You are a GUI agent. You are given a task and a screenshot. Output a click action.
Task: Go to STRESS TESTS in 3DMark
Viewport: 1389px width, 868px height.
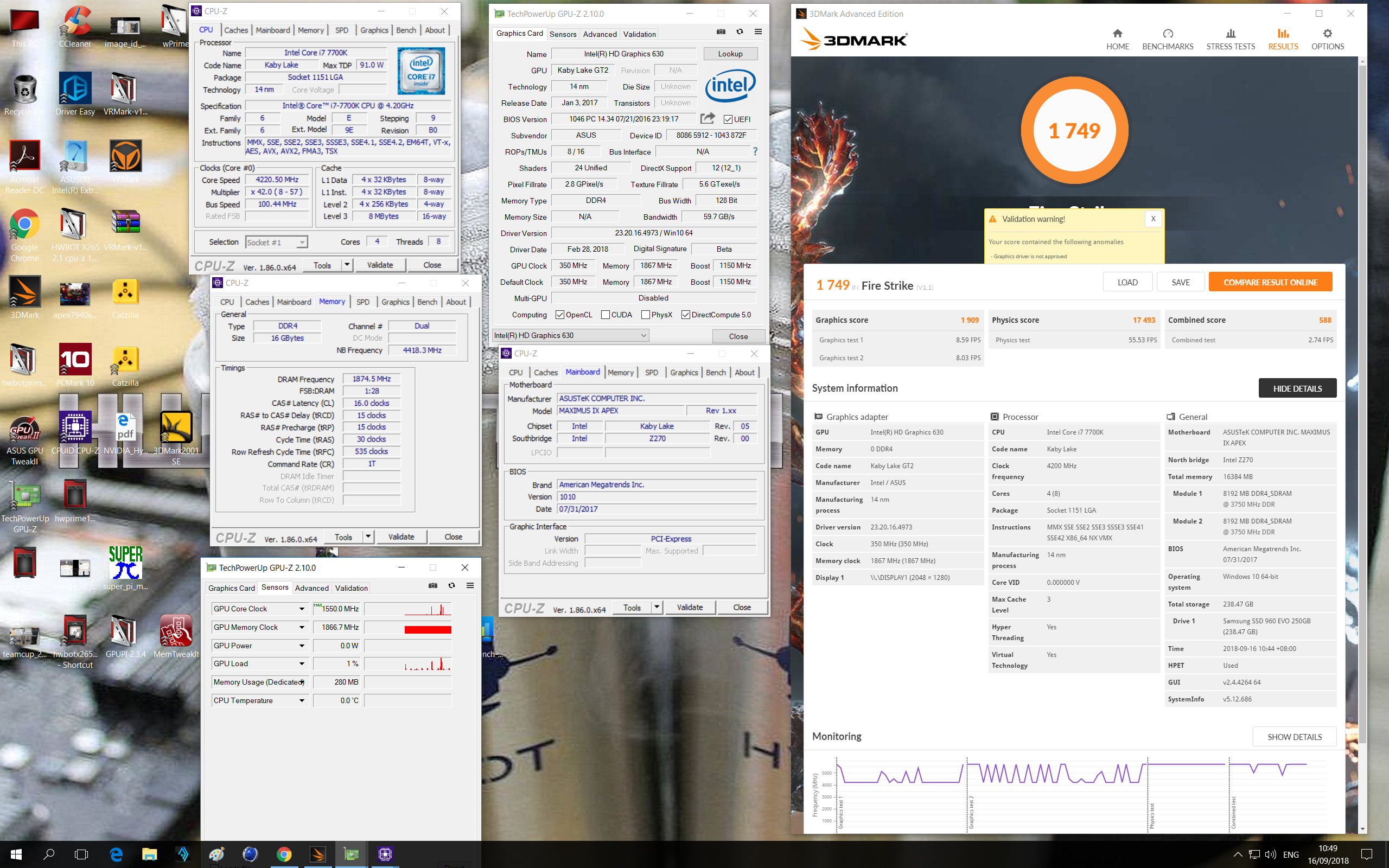coord(1230,39)
